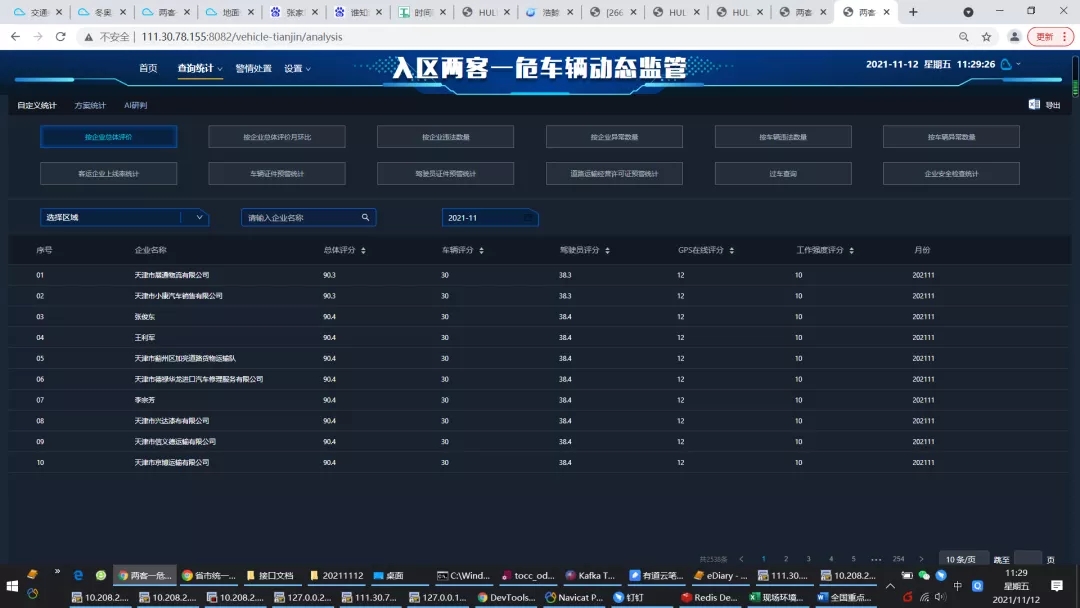1080x608 pixels.
Task: Select the 驾驶员证件预警统计 button
Action: [x=446, y=174]
